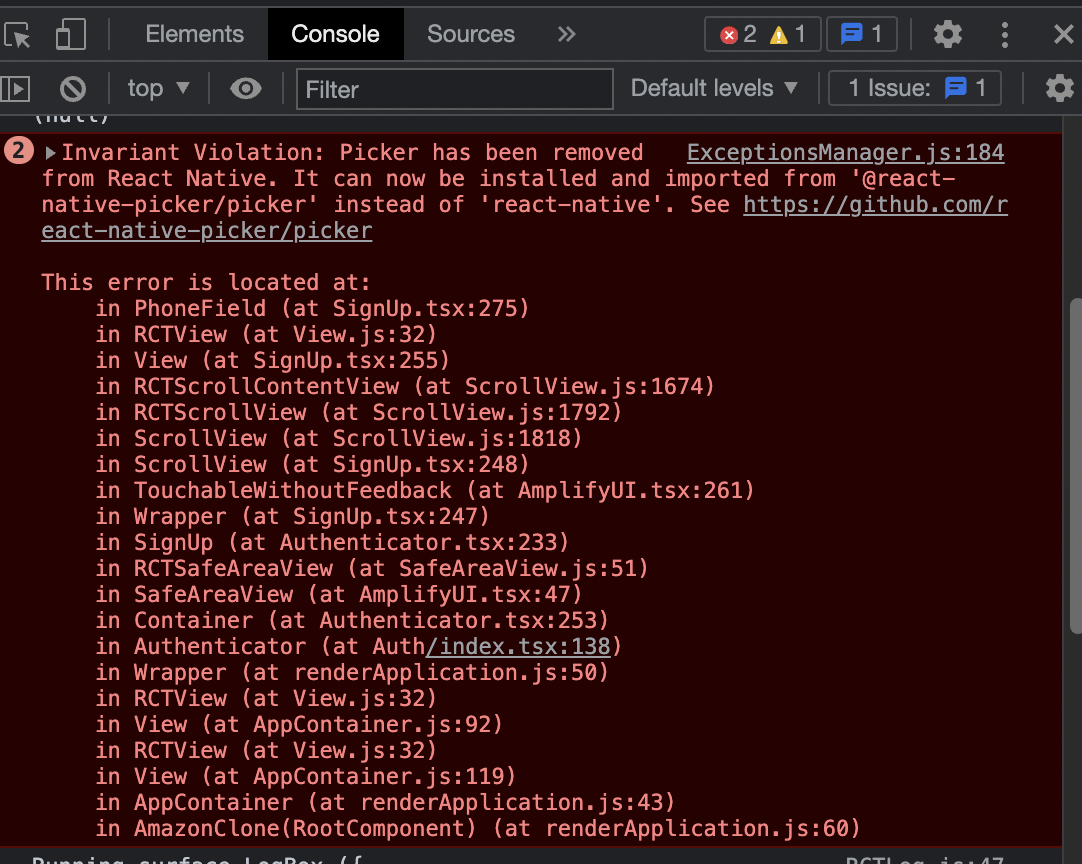Viewport: 1082px width, 864px height.
Task: Focus the console Filter input field
Action: click(x=455, y=89)
